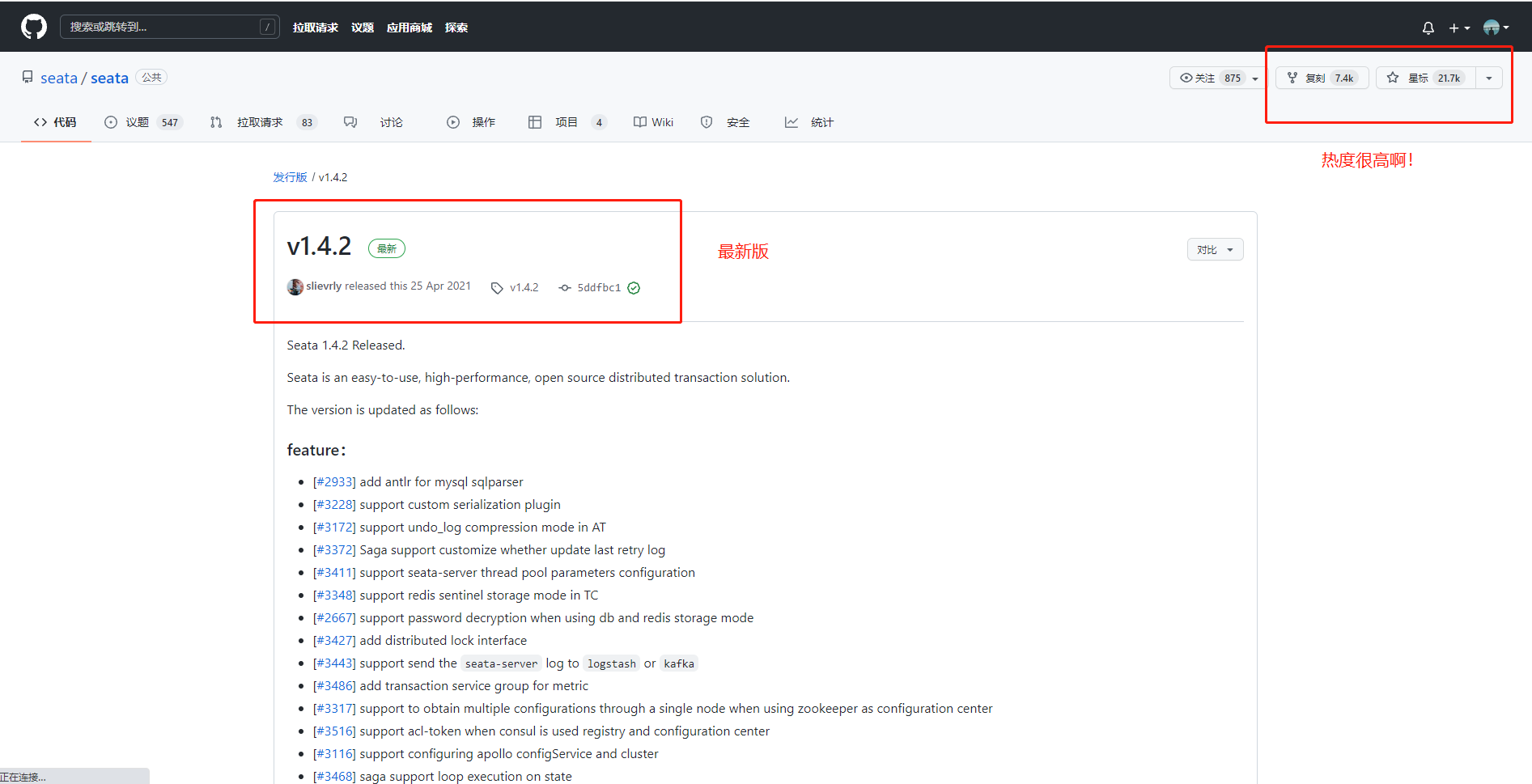Switch to the 议题 tab with 547

pyautogui.click(x=143, y=122)
